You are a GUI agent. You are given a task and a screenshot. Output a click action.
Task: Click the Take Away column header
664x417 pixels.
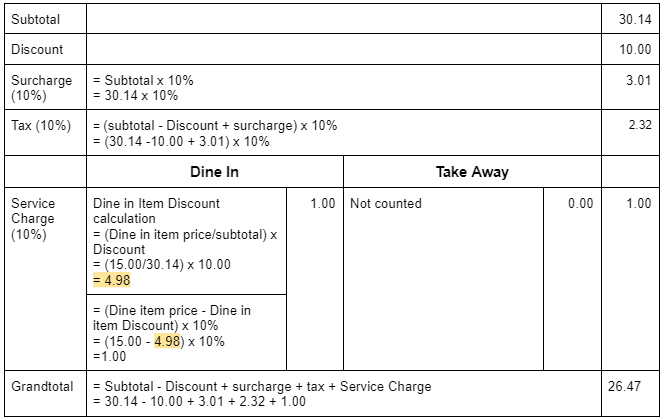click(472, 172)
